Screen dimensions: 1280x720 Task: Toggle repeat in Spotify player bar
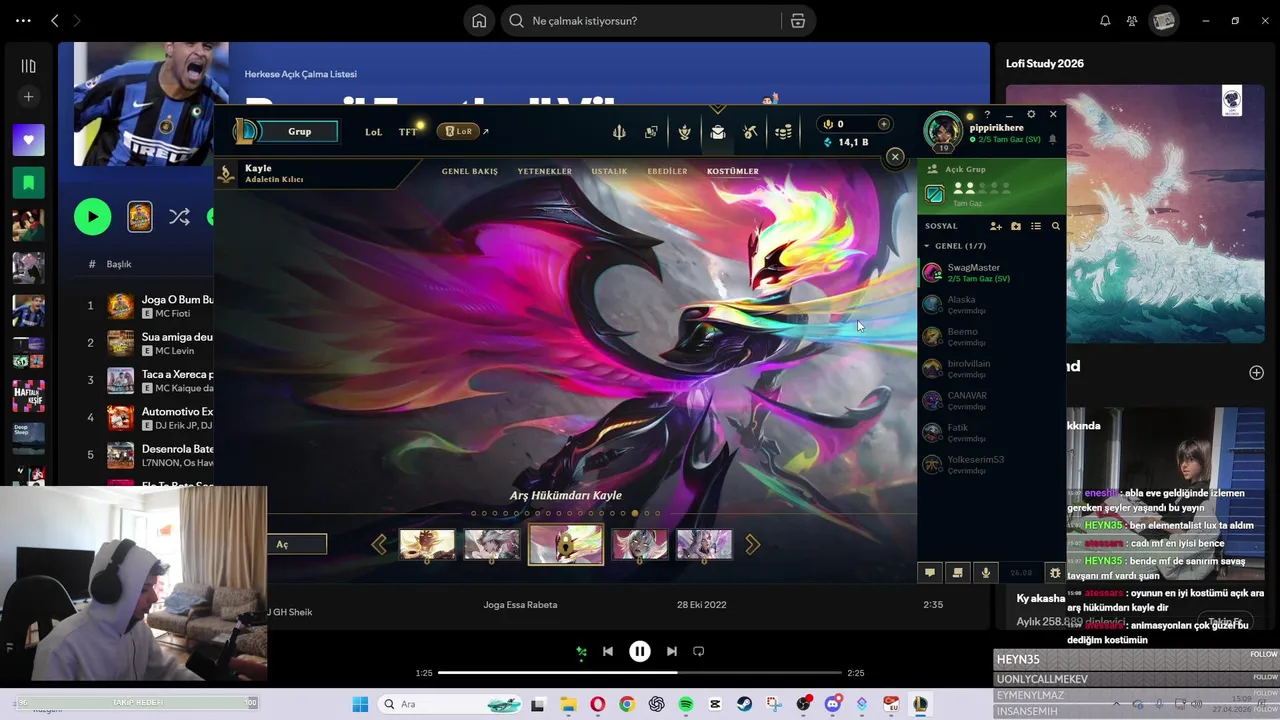click(699, 651)
